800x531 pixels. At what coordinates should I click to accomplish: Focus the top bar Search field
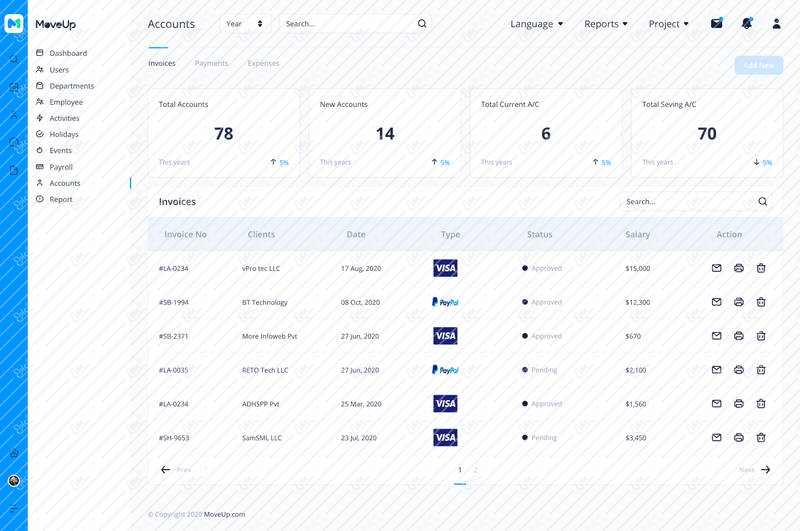click(356, 23)
